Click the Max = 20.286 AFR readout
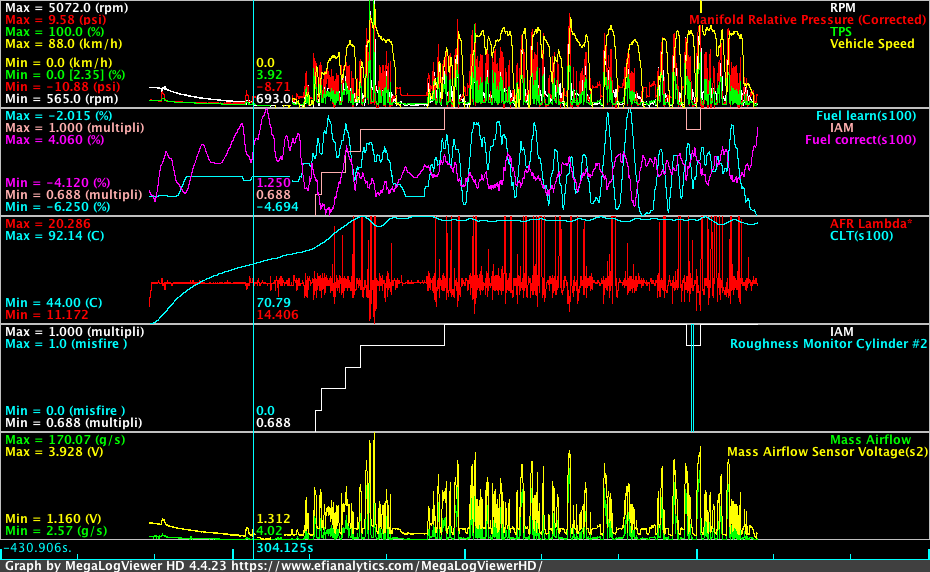 pyautogui.click(x=48, y=224)
